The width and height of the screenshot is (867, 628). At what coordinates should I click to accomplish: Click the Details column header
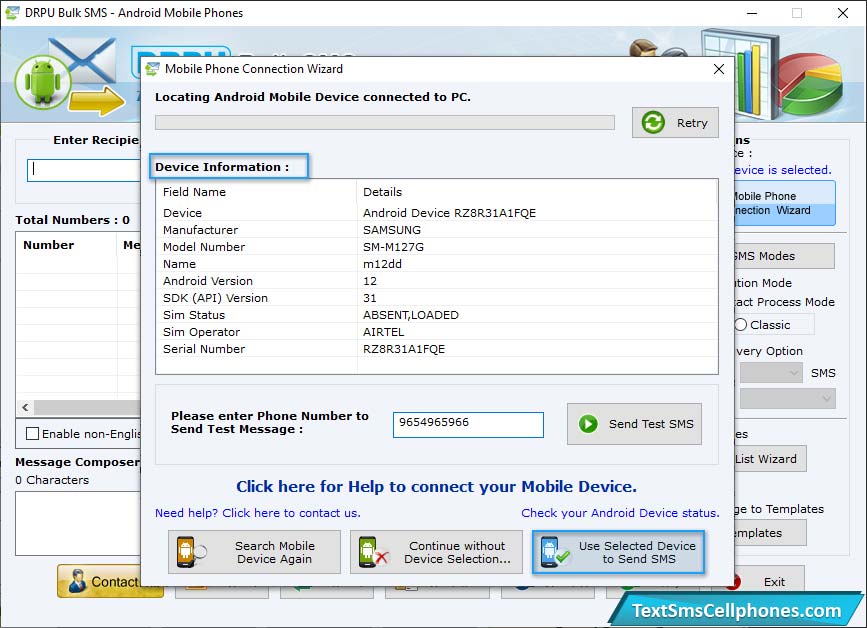[x=382, y=192]
